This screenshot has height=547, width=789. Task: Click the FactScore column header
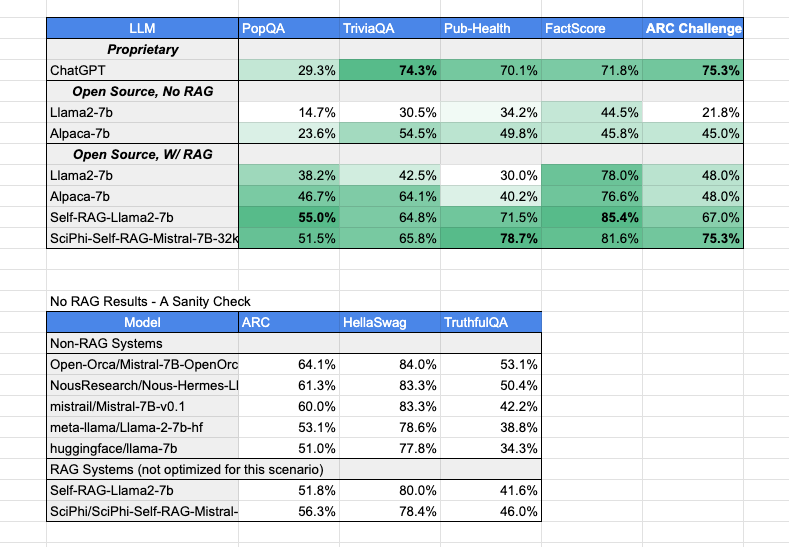click(593, 29)
